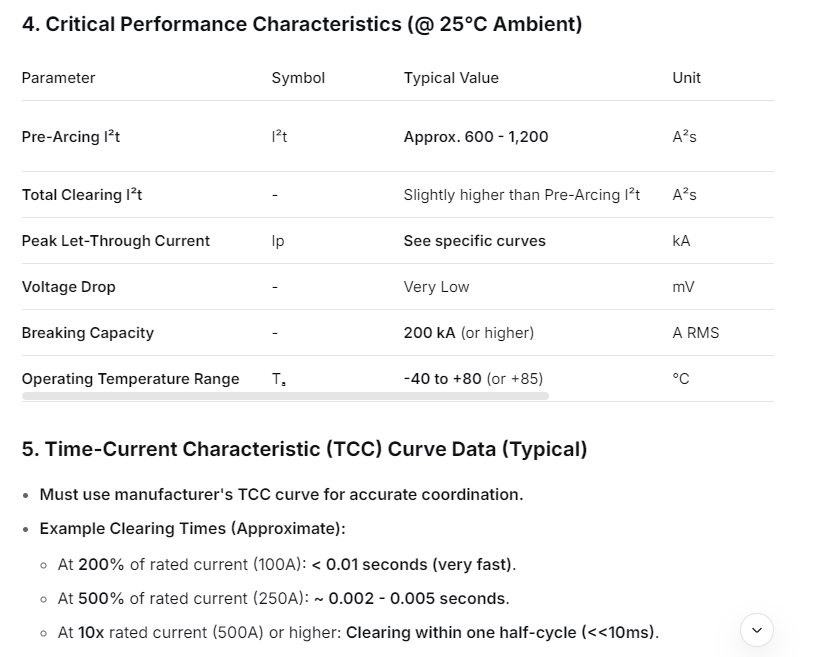The width and height of the screenshot is (827, 657).
Task: Click the Typical Value column header
Action: pos(451,78)
